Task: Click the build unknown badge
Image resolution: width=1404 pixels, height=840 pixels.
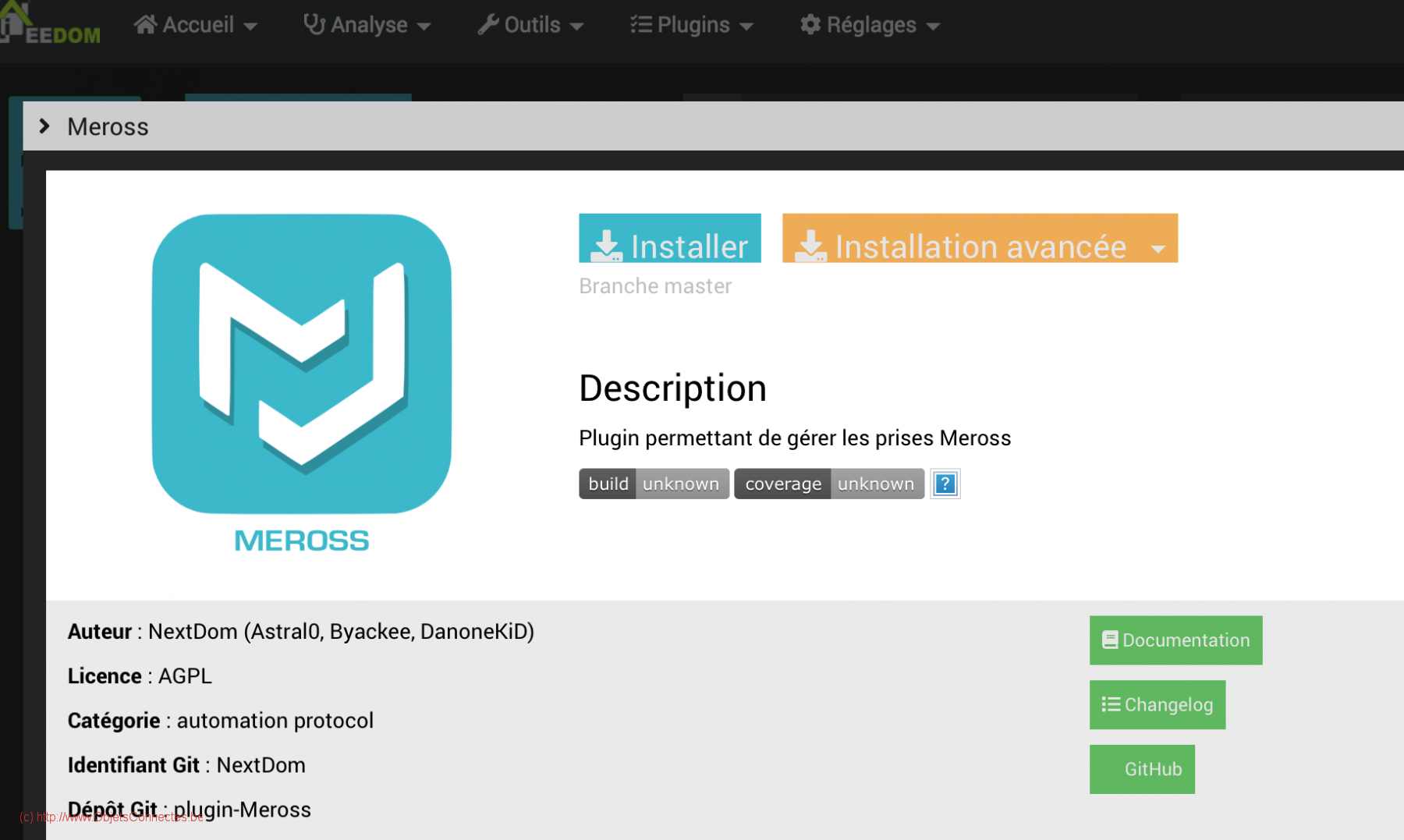Action: 654,484
